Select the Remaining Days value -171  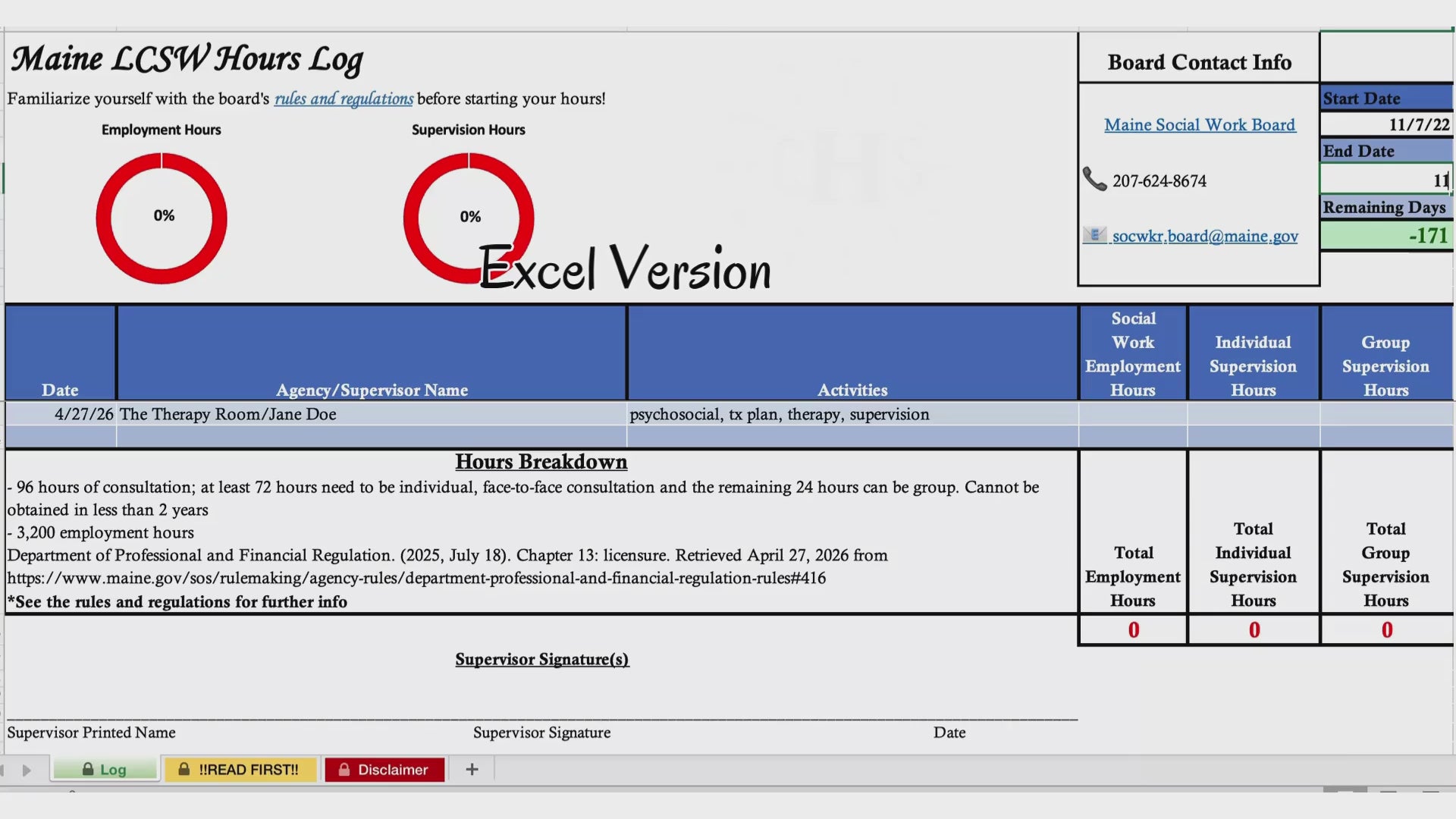coord(1386,235)
